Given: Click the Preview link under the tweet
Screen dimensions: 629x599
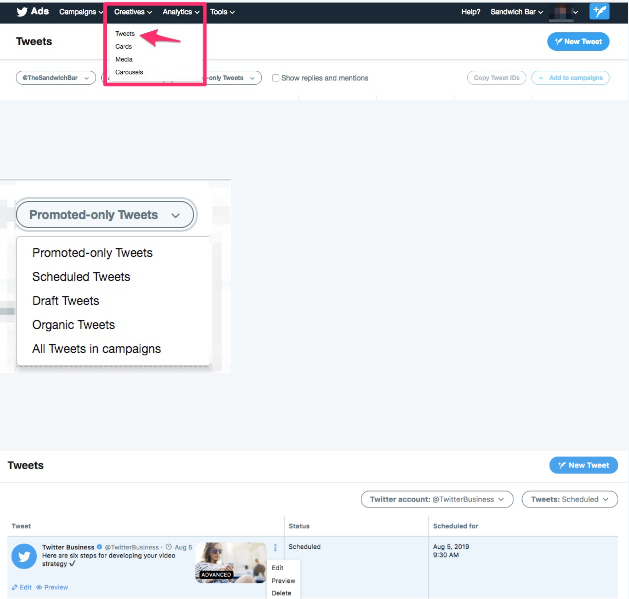Looking at the screenshot, I should point(52,587).
